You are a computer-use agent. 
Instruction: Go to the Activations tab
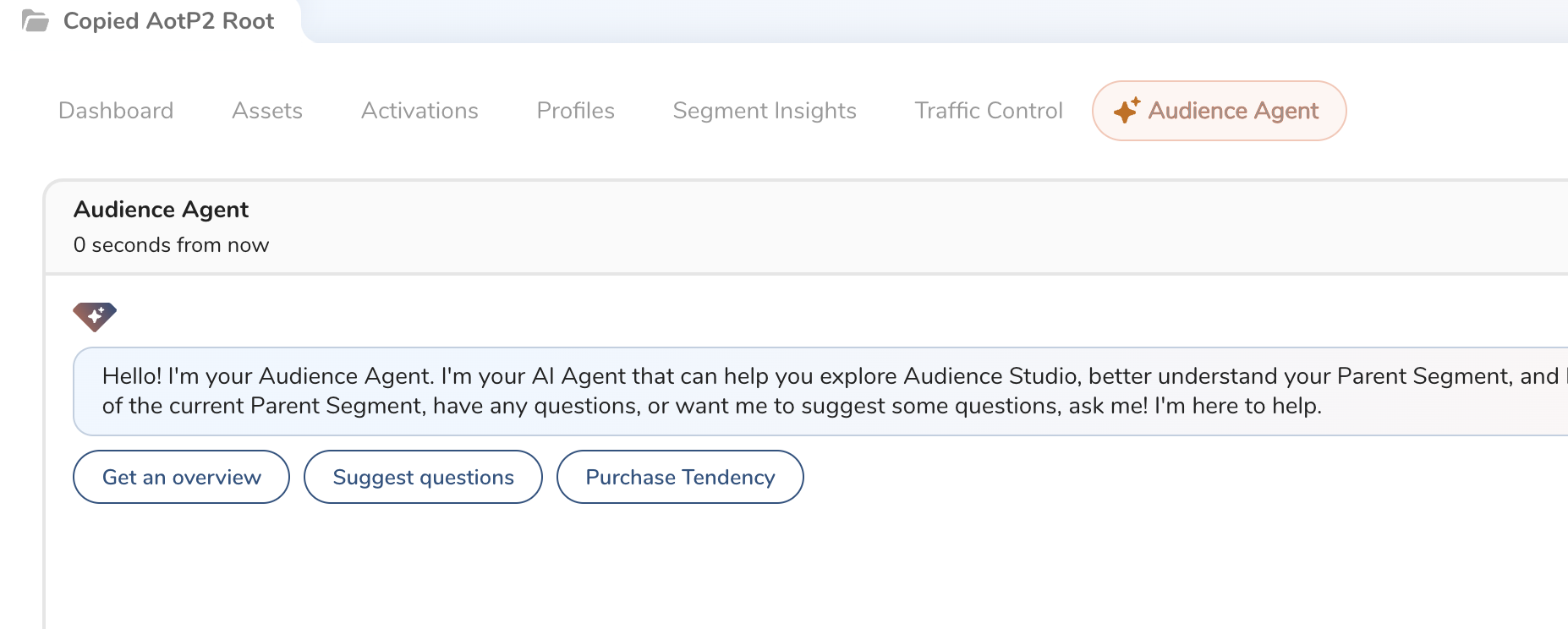419,111
